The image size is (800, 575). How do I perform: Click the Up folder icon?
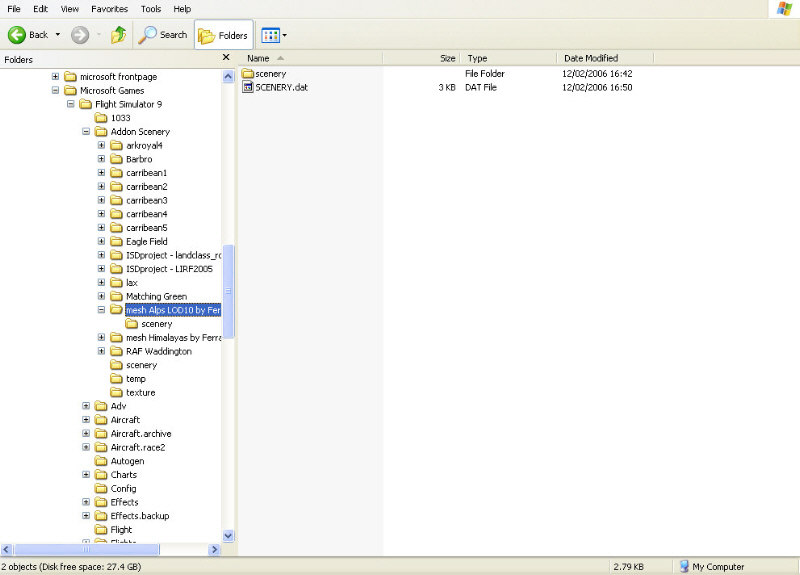coord(119,34)
